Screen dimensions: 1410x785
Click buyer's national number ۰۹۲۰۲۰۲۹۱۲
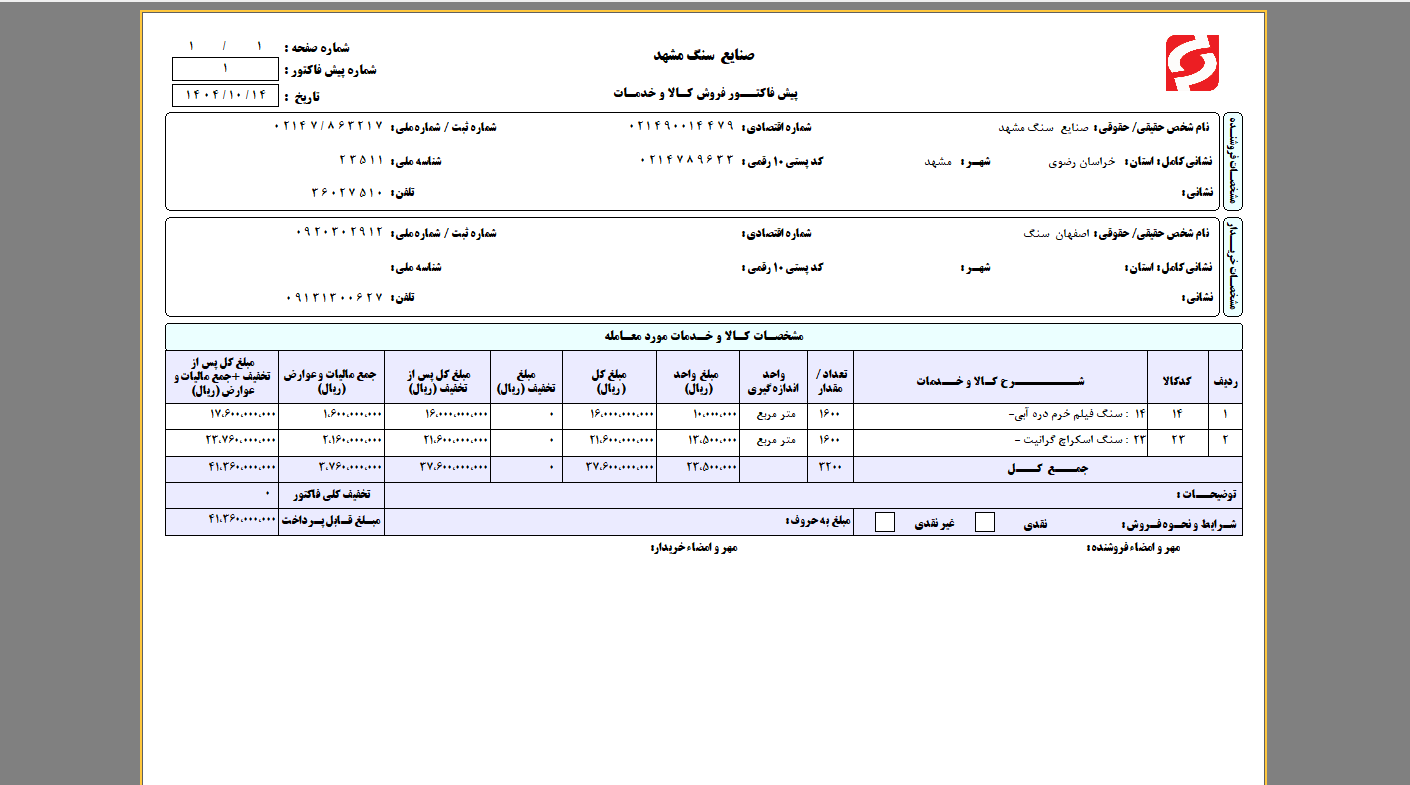[340, 233]
